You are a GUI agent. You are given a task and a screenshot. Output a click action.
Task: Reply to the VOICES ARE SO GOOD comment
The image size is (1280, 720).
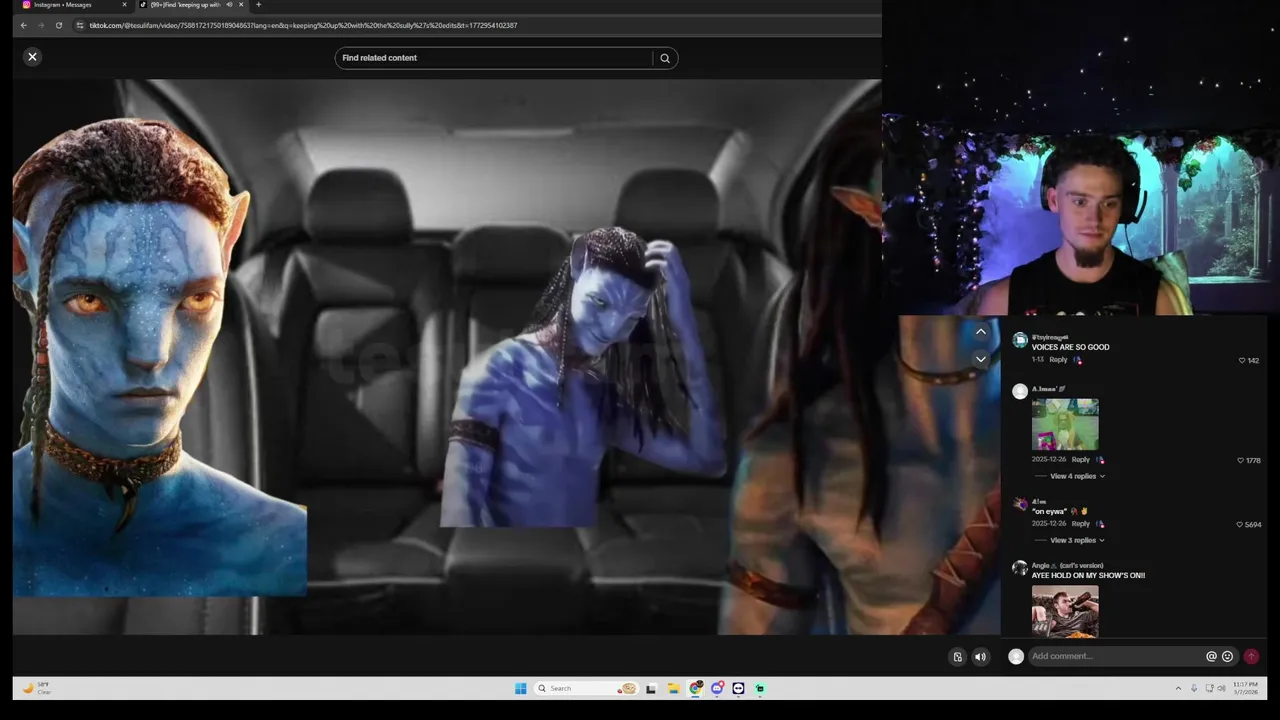click(1058, 359)
